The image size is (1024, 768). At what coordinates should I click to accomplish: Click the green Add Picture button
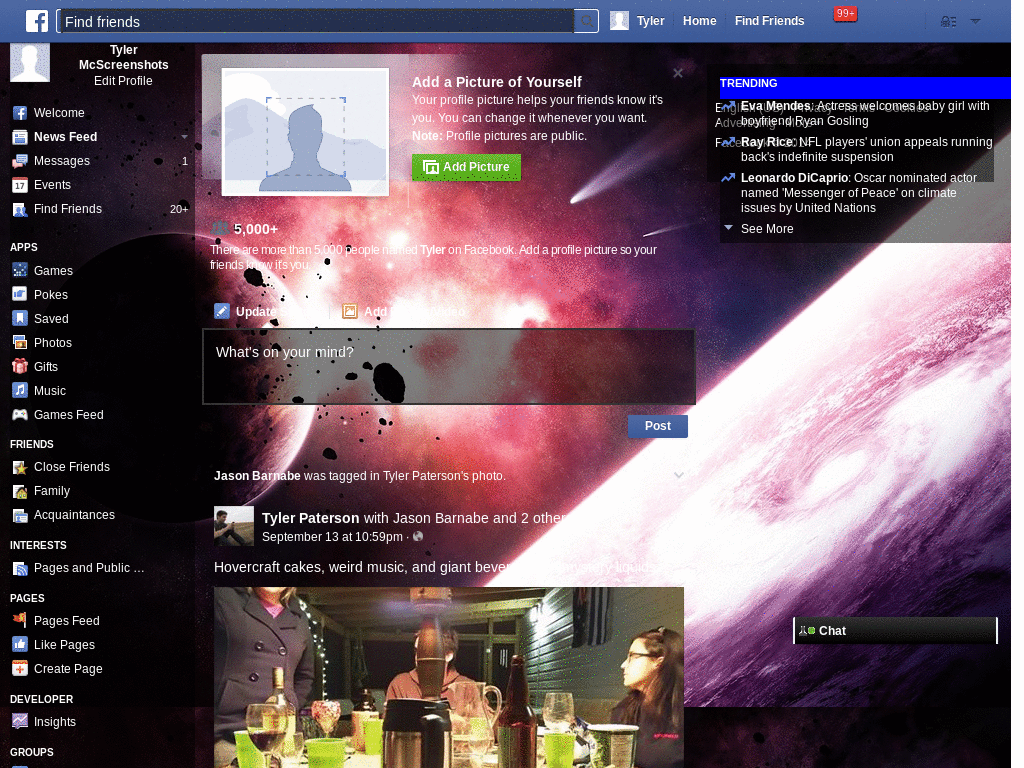(x=466, y=167)
